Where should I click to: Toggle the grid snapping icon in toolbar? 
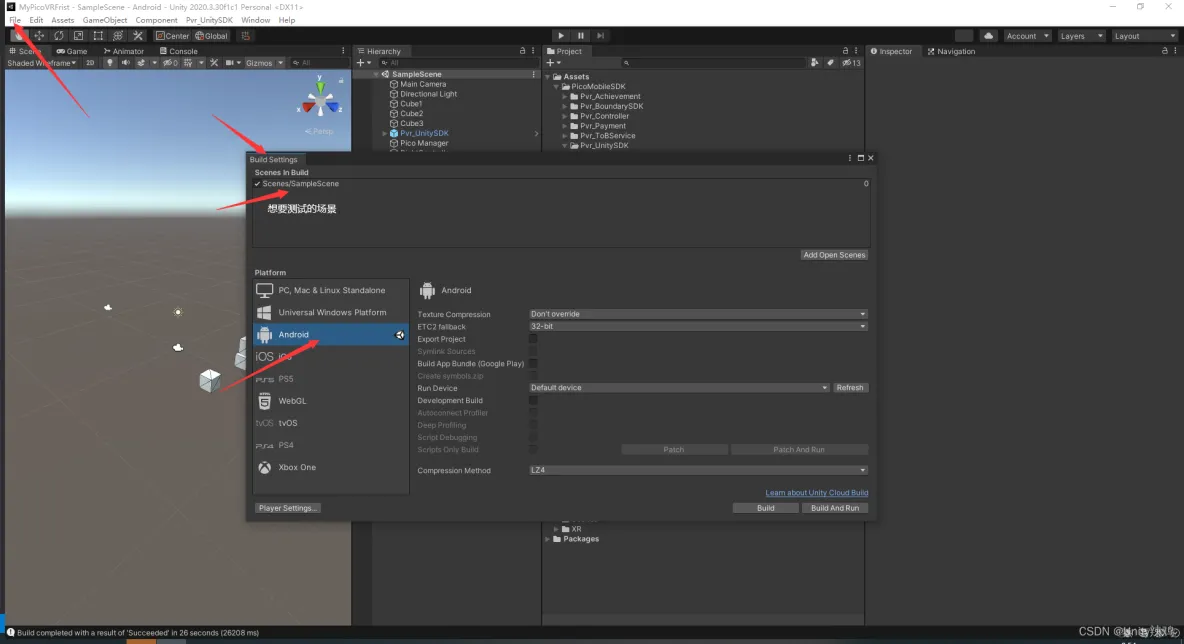[245, 35]
